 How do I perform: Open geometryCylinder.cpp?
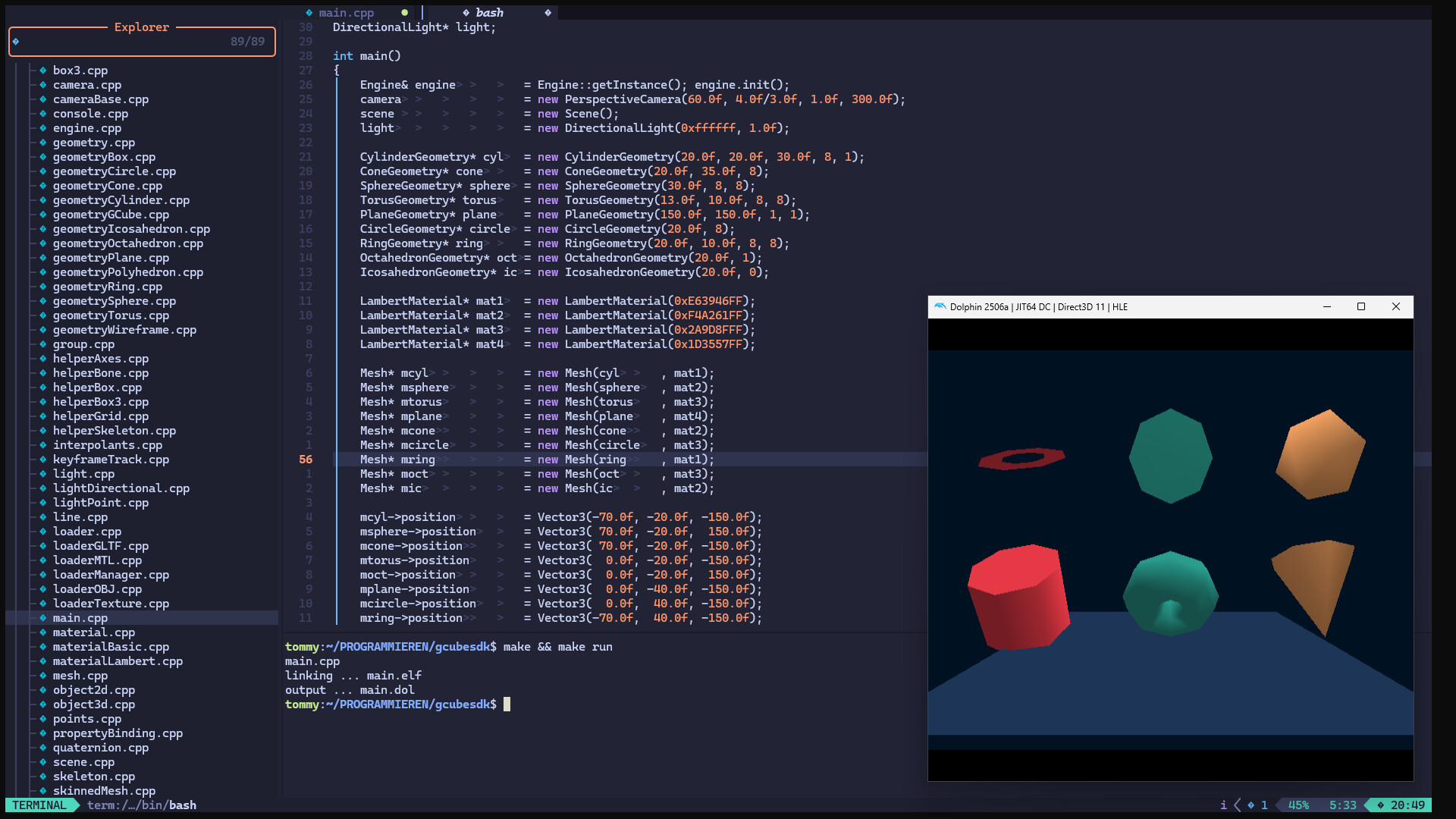tap(121, 200)
